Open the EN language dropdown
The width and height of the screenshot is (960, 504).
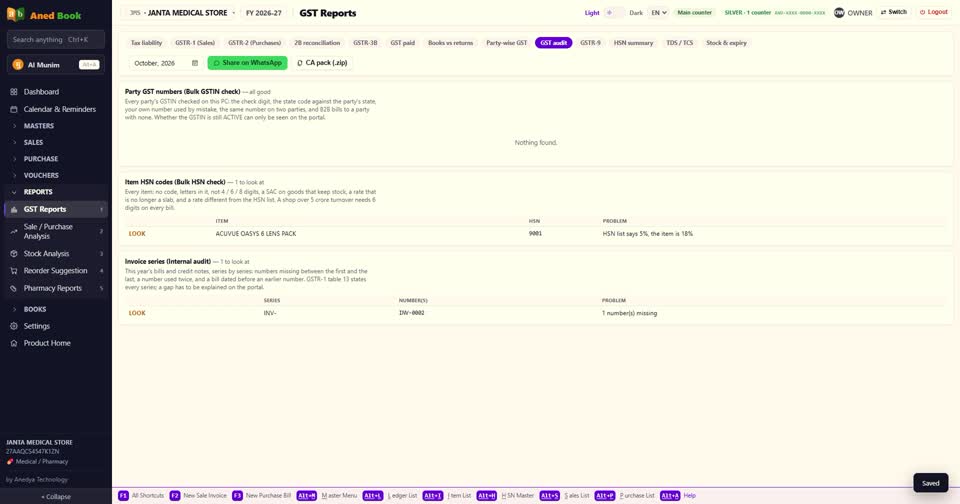659,13
